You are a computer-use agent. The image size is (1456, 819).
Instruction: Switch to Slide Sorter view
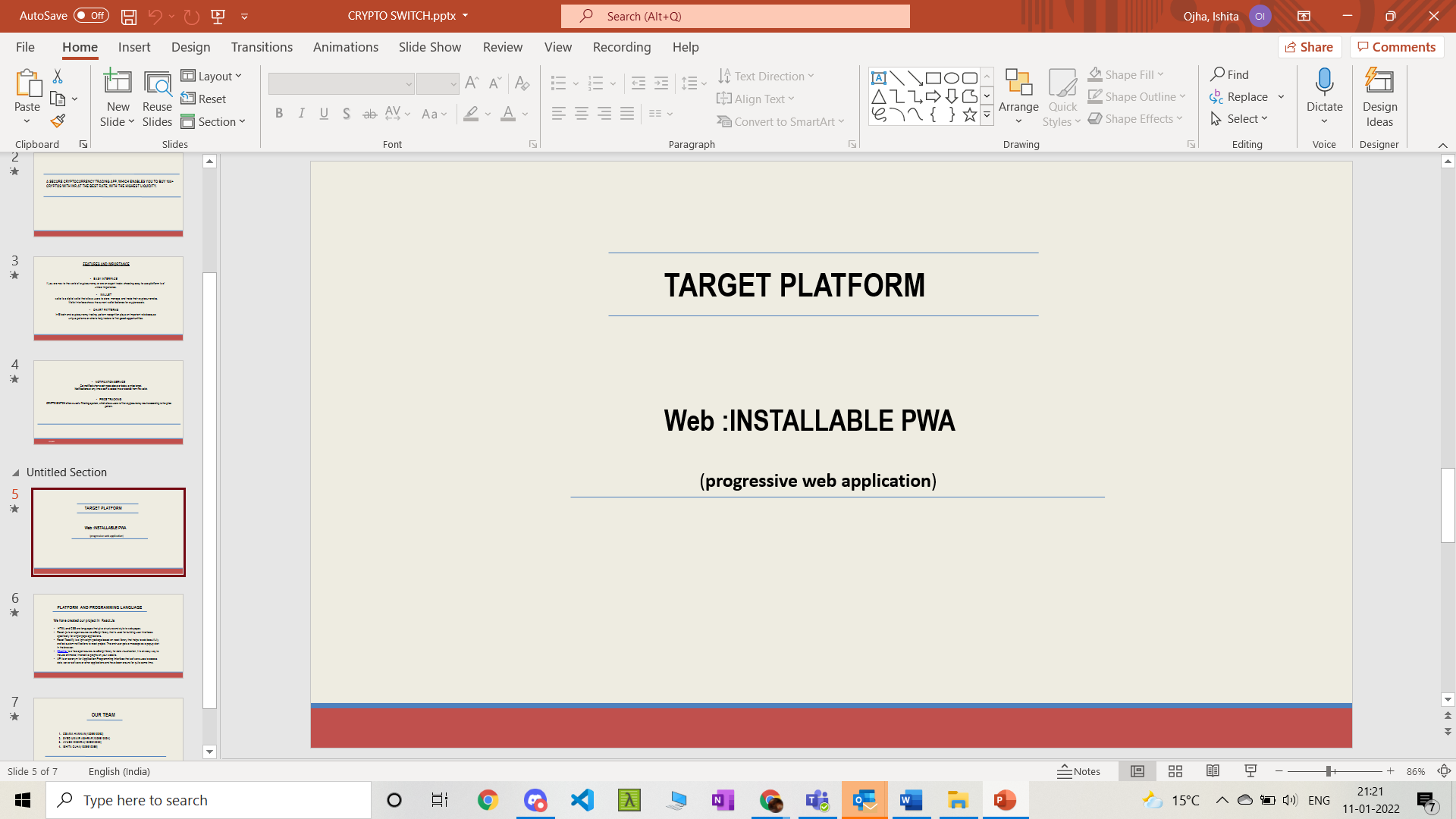point(1175,771)
